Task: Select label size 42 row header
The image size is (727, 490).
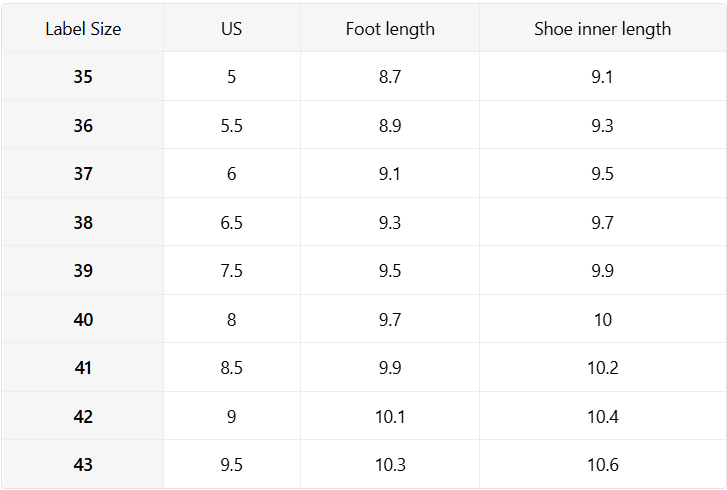Action: (83, 417)
